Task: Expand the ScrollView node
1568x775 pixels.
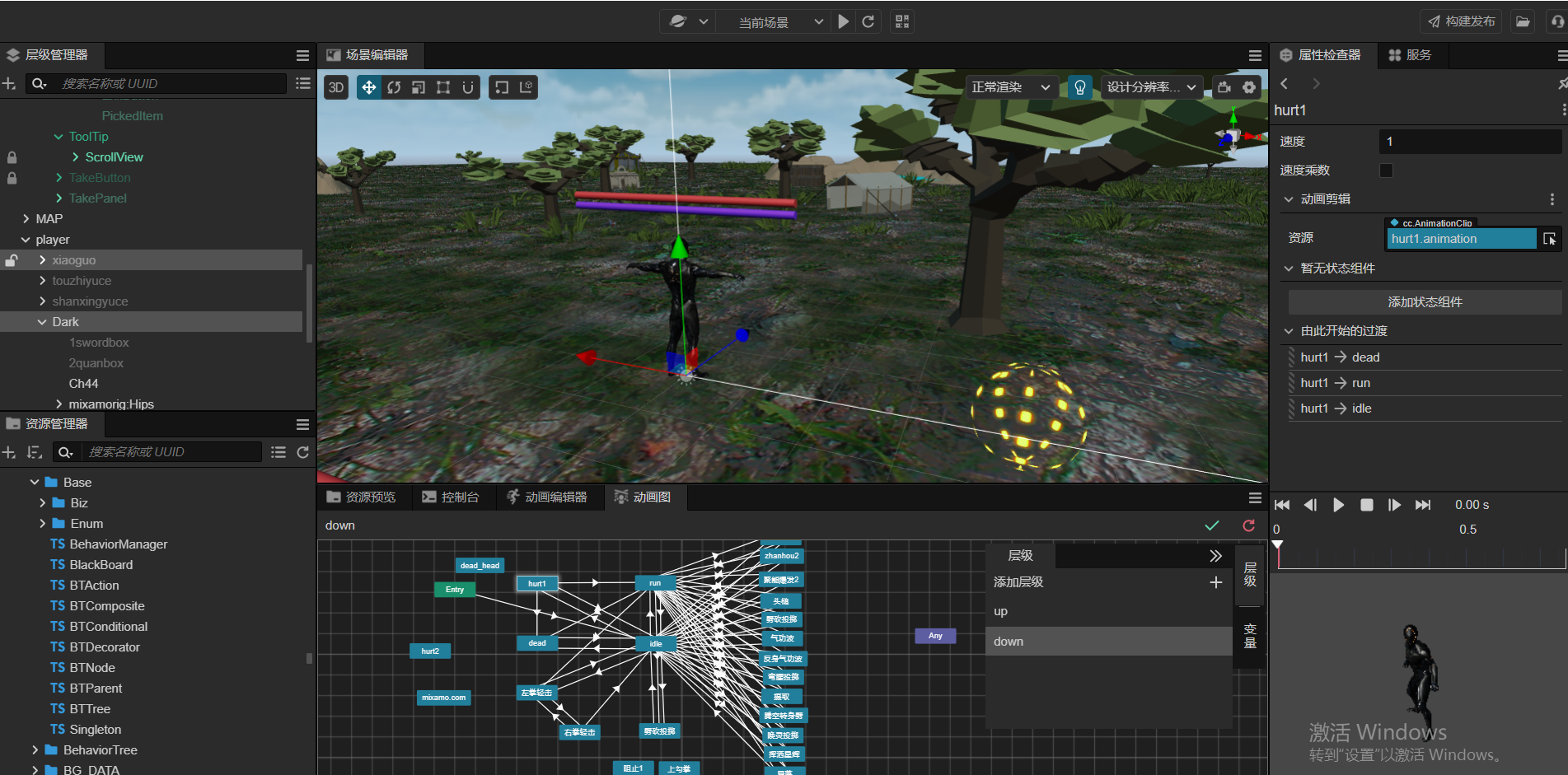Action: 75,157
